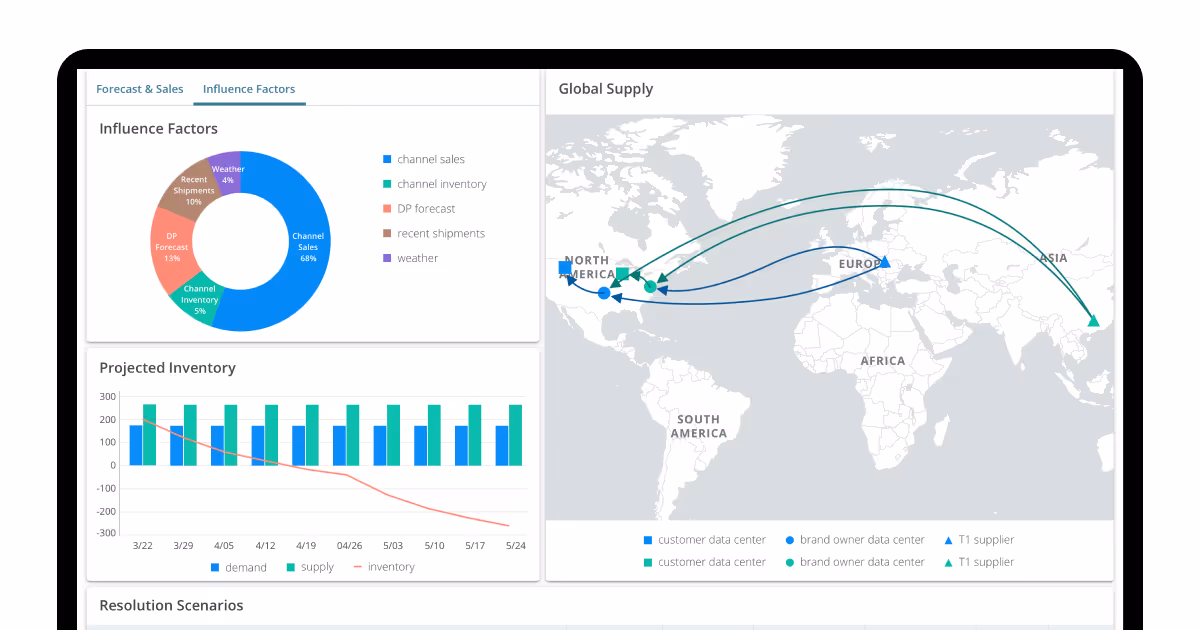1200x630 pixels.
Task: Click the Global Supply panel title
Action: tap(606, 89)
